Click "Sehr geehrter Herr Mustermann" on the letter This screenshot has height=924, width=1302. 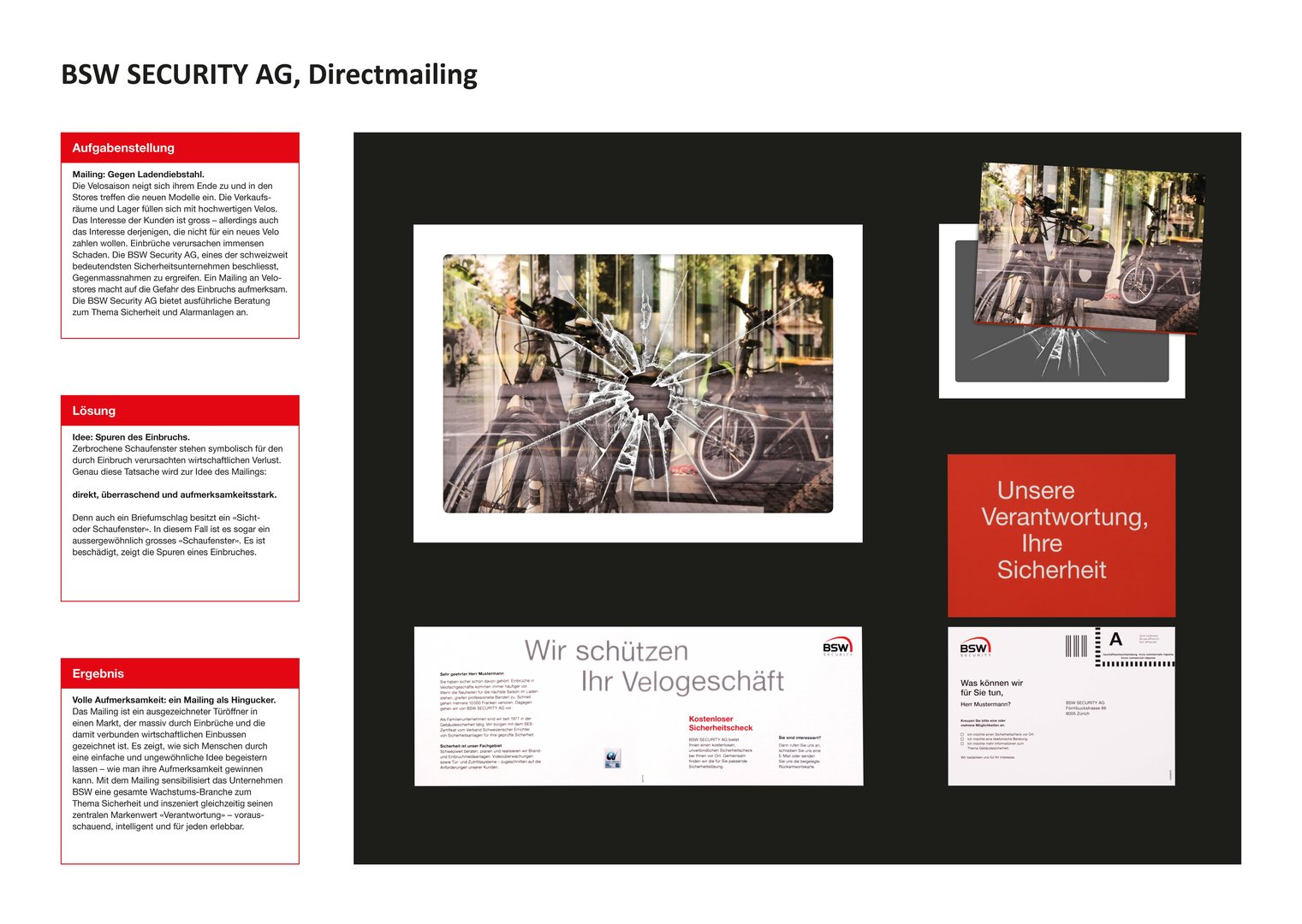click(472, 674)
